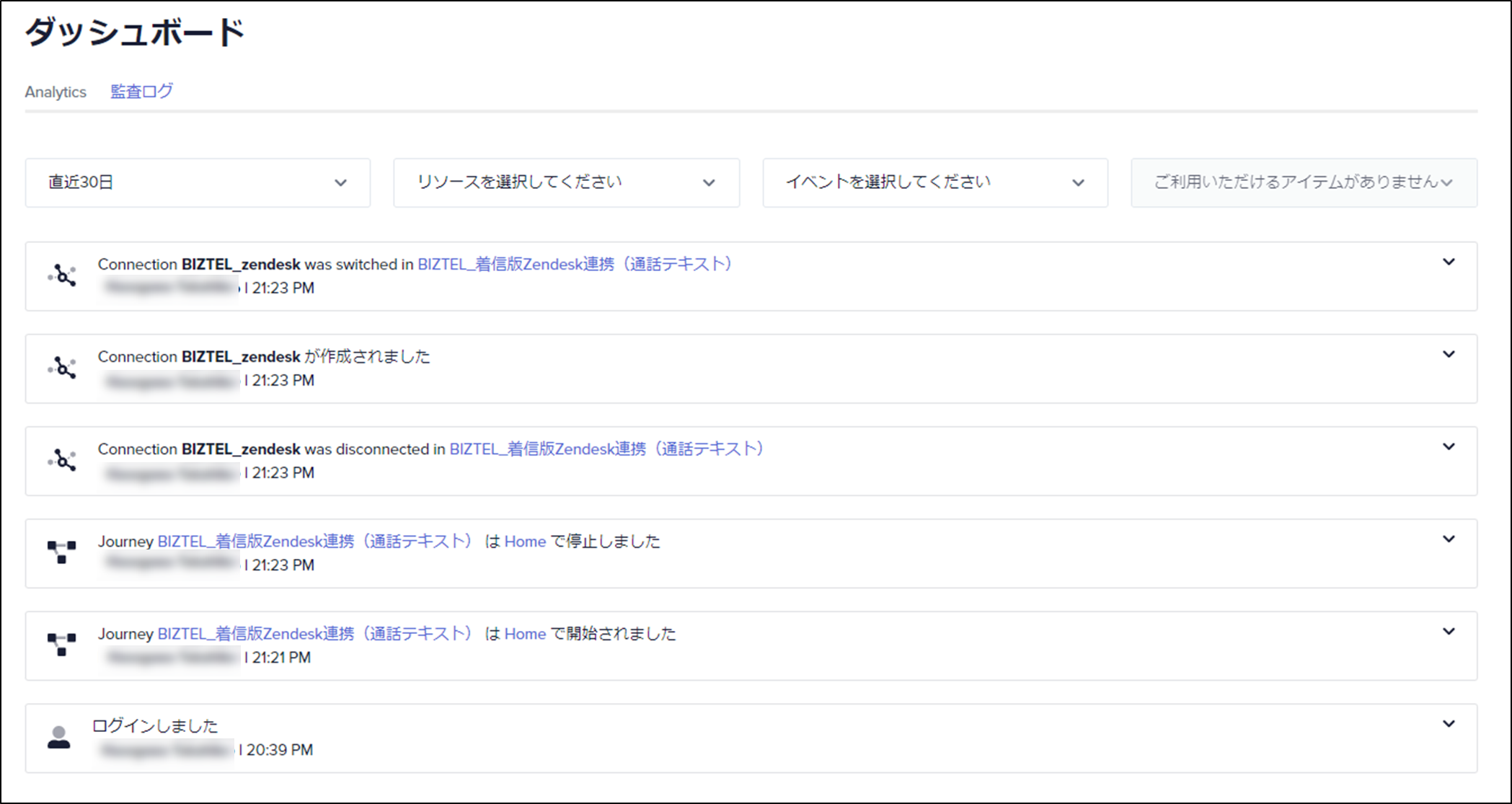The width and height of the screenshot is (1512, 804).
Task: Open the リソースを選択してください dropdown
Action: (x=566, y=183)
